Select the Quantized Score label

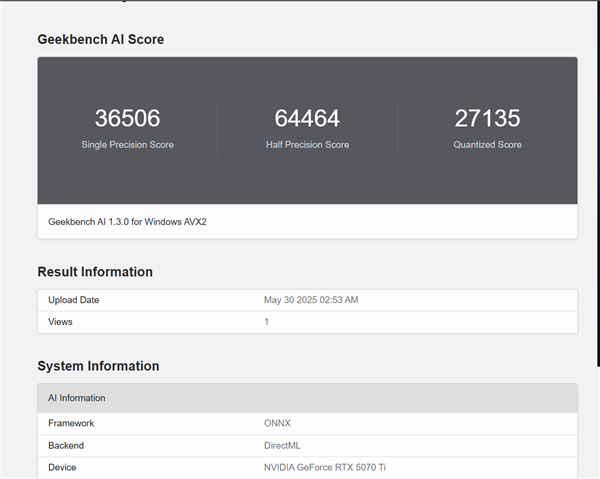(487, 145)
